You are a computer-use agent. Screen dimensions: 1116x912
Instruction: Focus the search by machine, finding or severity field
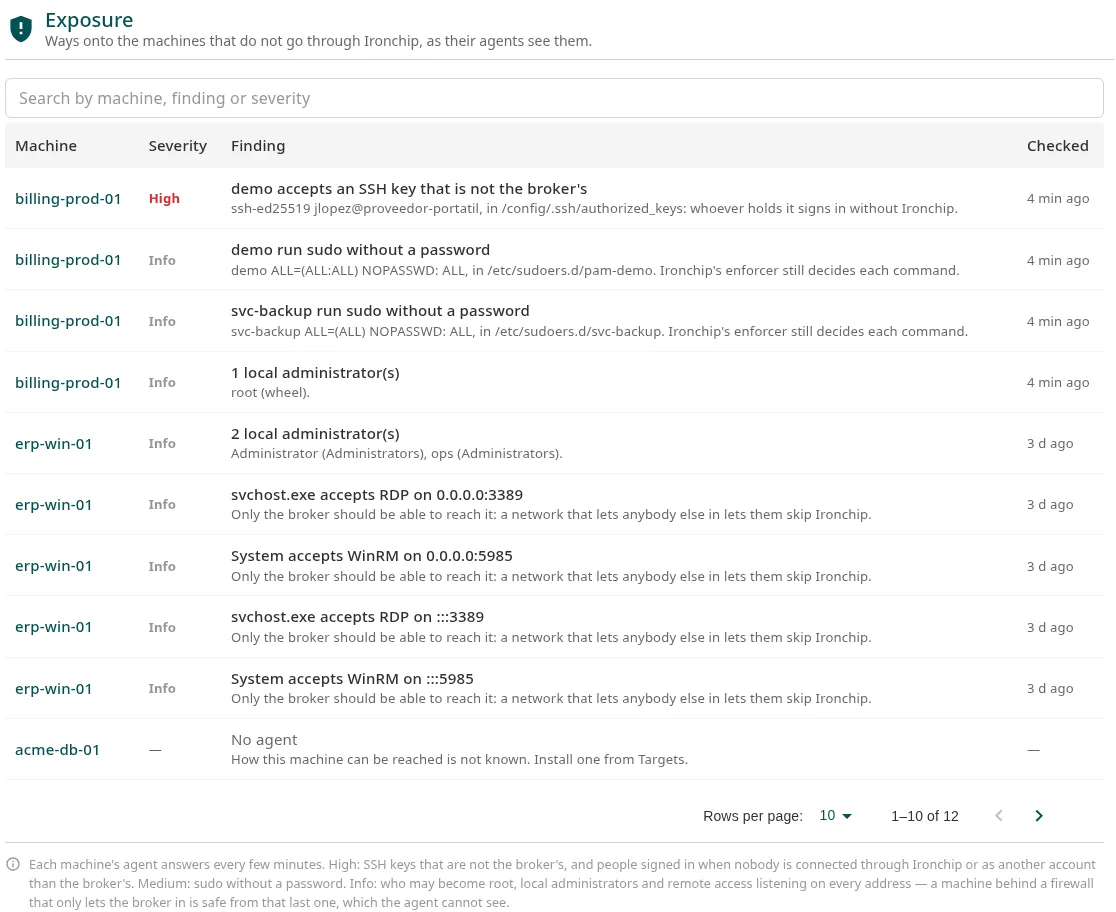click(x=554, y=98)
